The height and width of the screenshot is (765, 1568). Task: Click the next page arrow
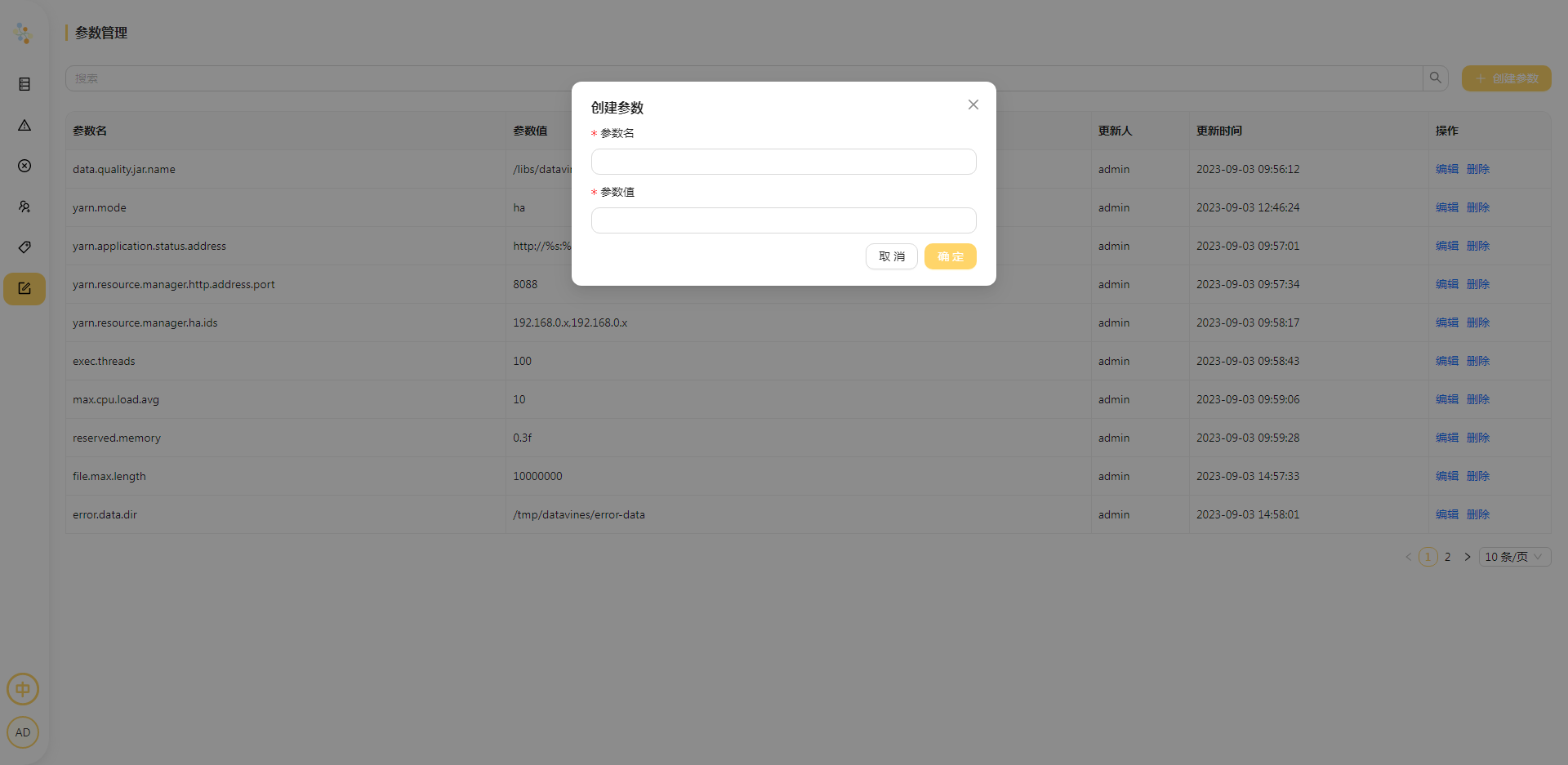tap(1468, 557)
